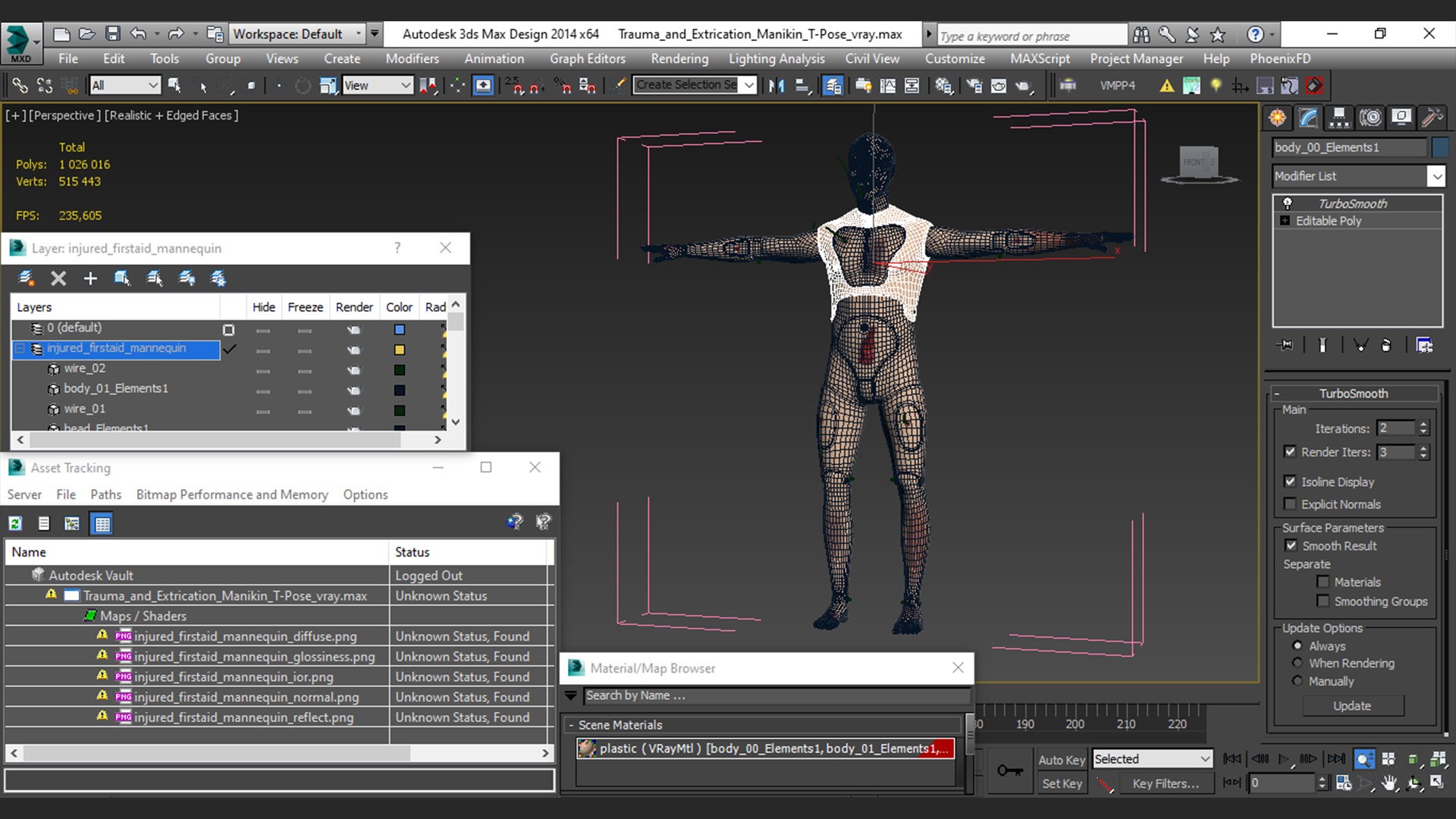Click the Unlink Selection icon
Screen dimensions: 1456x819
point(45,86)
